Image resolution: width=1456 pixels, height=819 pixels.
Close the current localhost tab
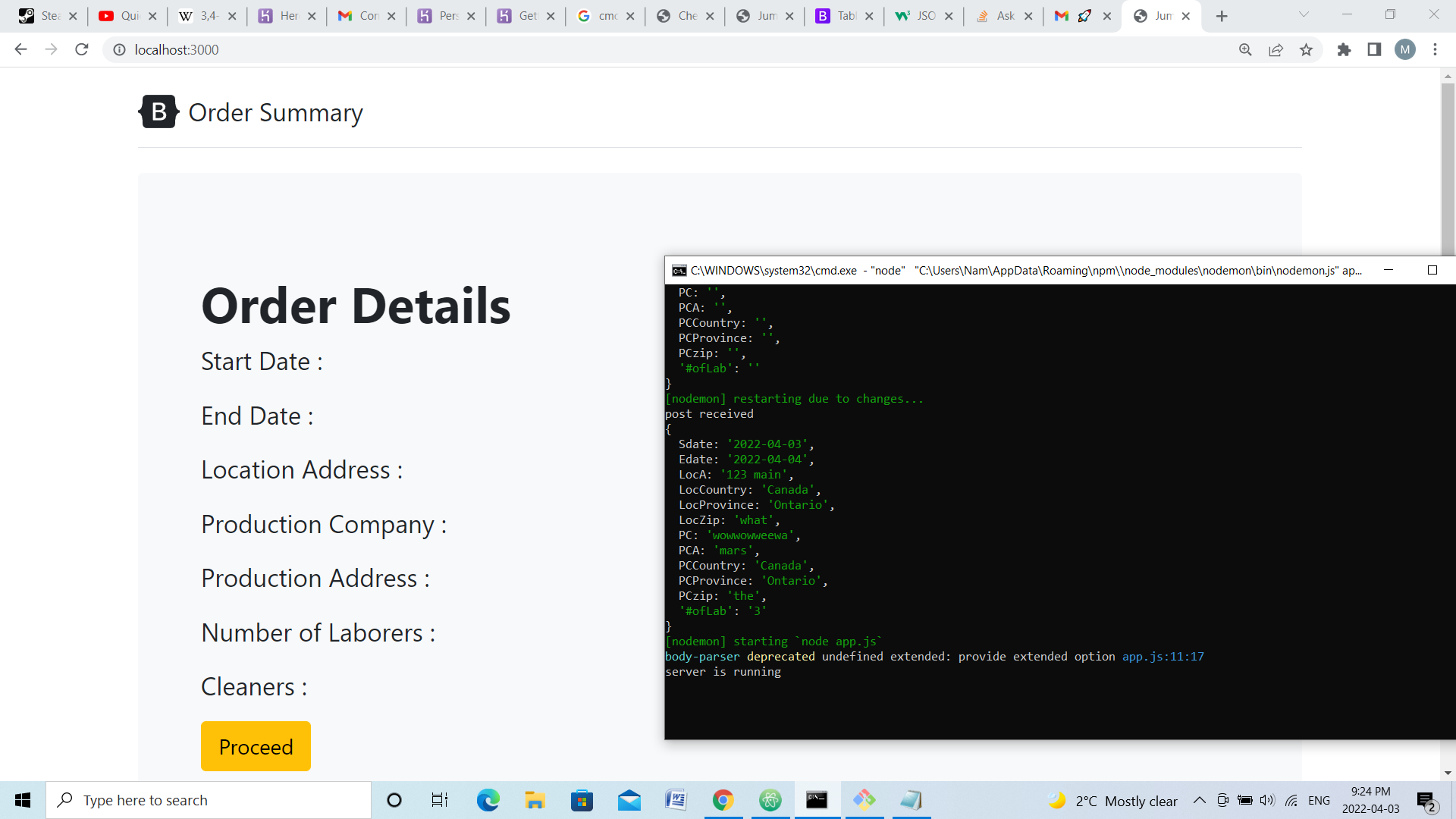click(1186, 16)
